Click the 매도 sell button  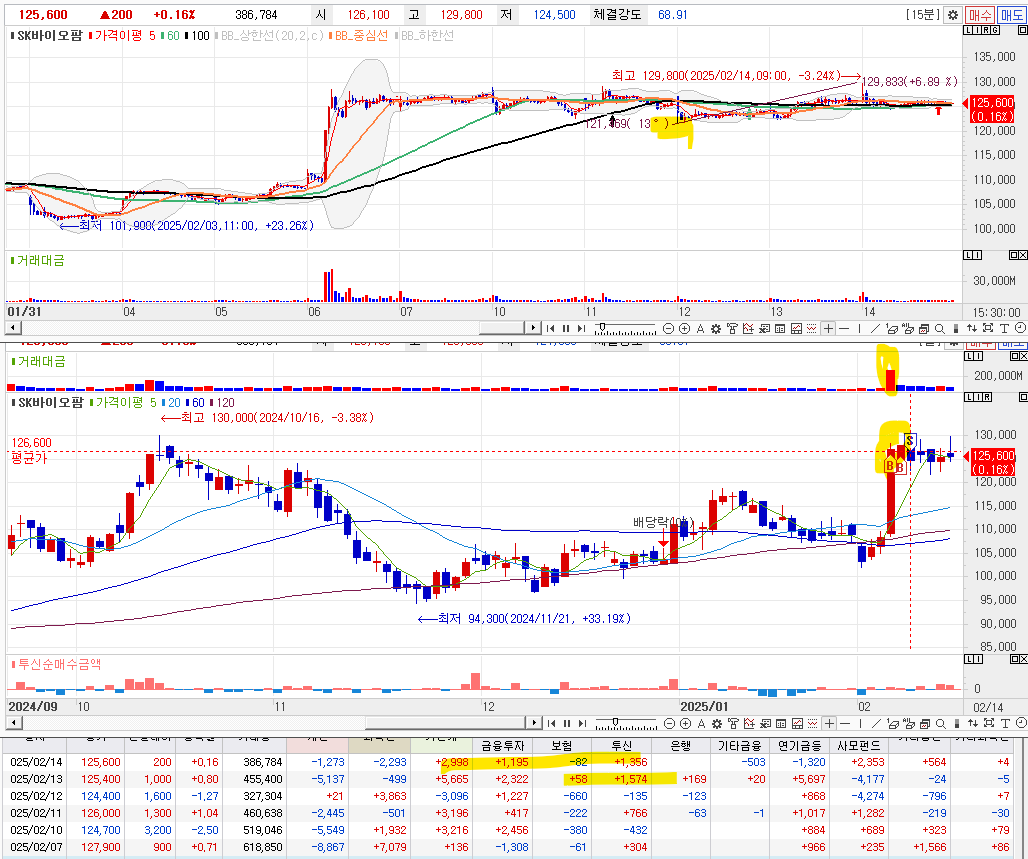(1011, 14)
